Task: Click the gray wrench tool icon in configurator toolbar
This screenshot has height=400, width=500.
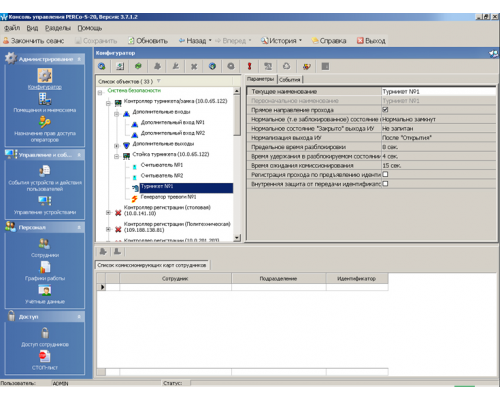Action: coord(176,66)
